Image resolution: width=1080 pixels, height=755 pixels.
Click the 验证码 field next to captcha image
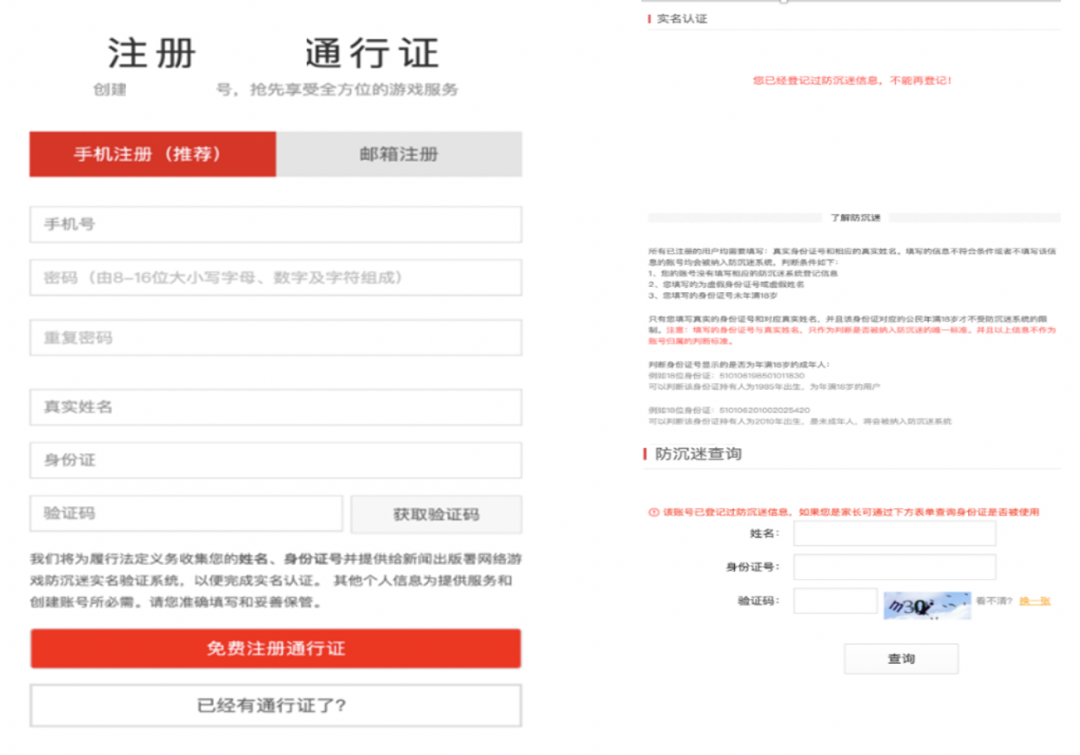(834, 601)
